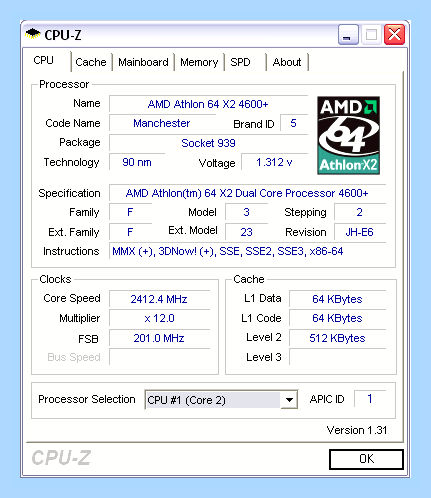This screenshot has height=498, width=431.
Task: Open the Mainboard tab
Action: tap(143, 62)
